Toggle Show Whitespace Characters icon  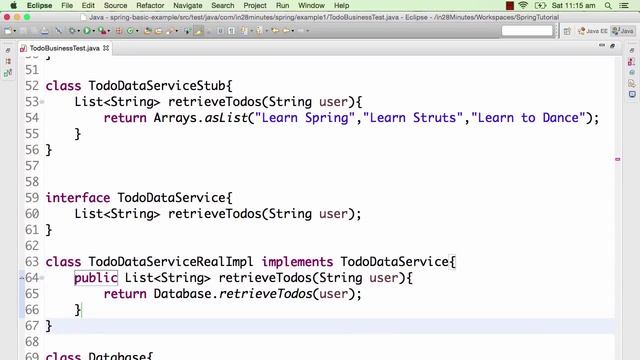[x=231, y=31]
